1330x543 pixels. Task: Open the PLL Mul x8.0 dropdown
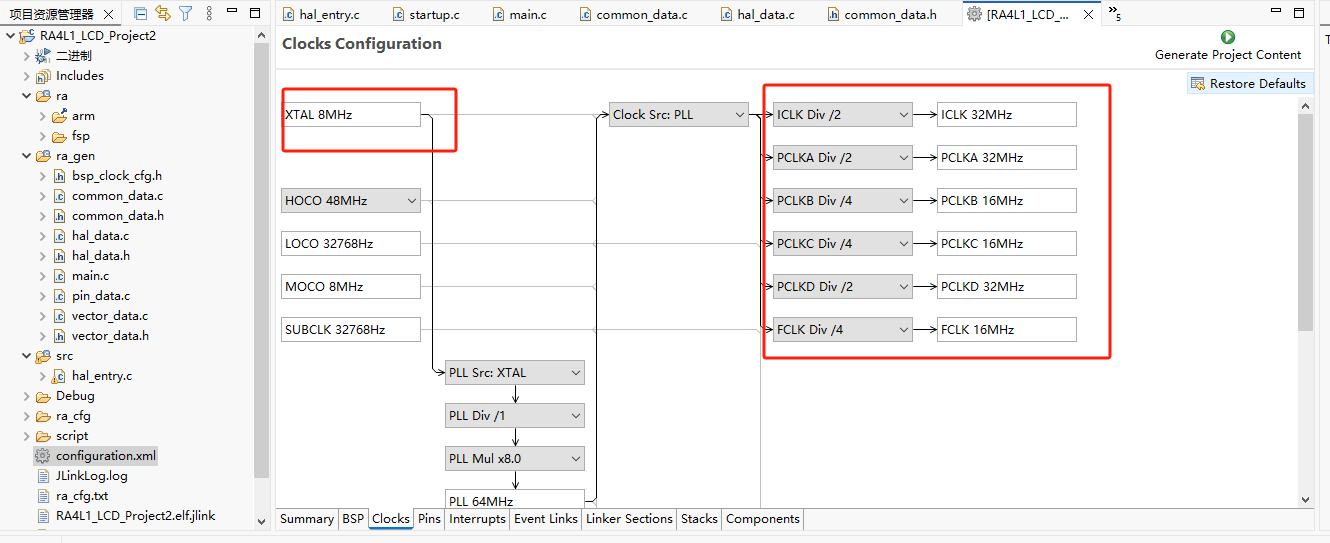click(x=515, y=459)
